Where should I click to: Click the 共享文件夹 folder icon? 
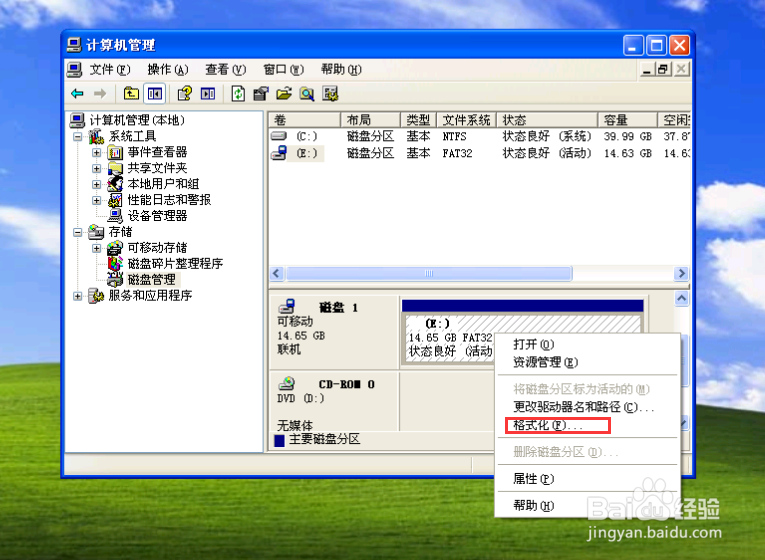(115, 168)
